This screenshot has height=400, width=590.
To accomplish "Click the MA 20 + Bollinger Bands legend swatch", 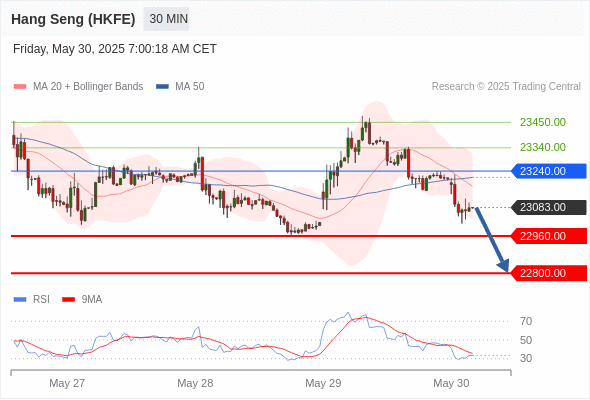I will (20, 87).
